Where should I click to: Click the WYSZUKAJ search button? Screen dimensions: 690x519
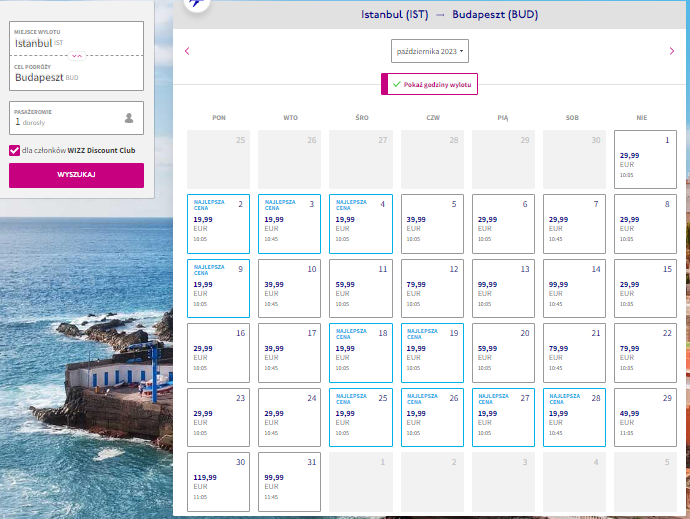point(77,175)
